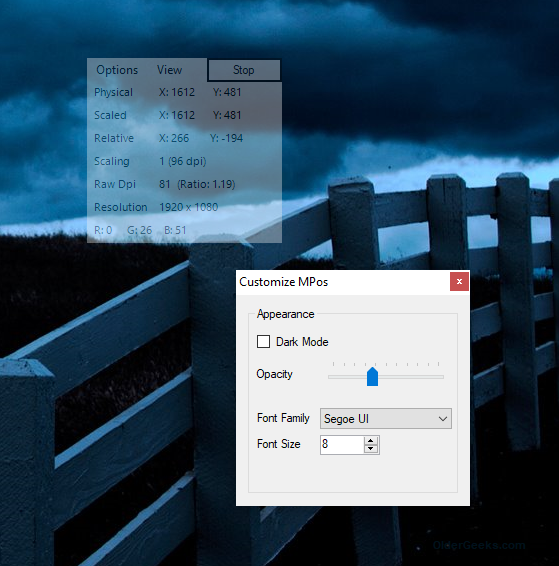Click the Stop button

(244, 70)
